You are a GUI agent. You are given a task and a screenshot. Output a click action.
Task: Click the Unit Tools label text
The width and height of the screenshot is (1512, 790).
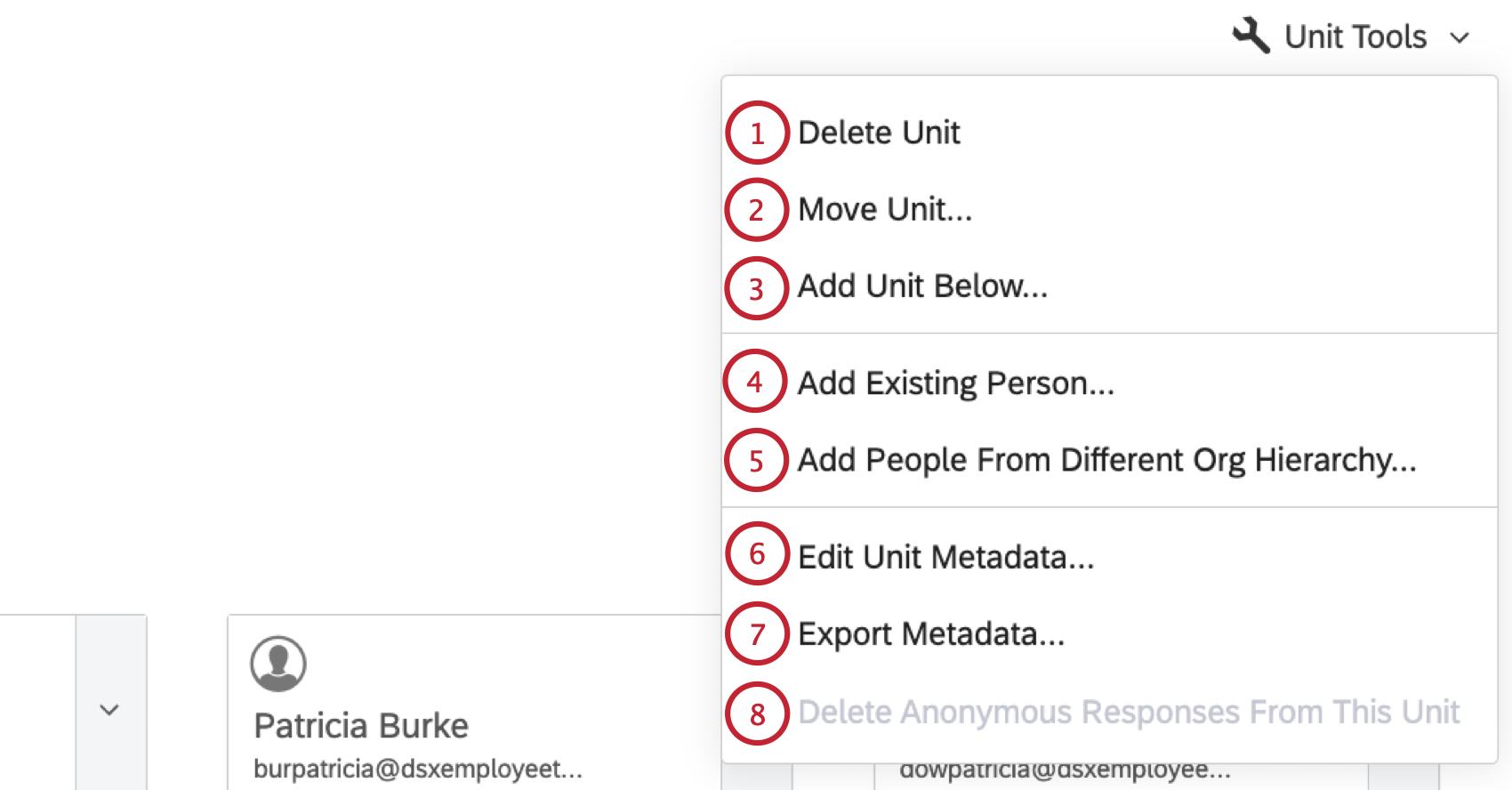pos(1354,36)
